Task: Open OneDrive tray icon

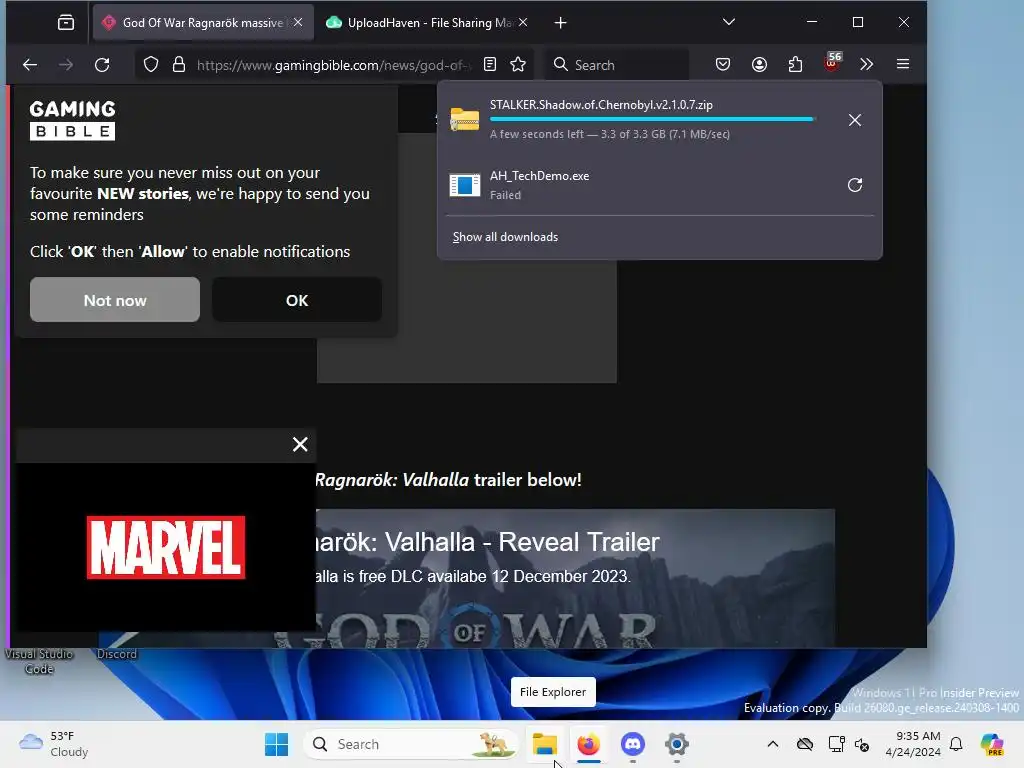Action: 805,744
